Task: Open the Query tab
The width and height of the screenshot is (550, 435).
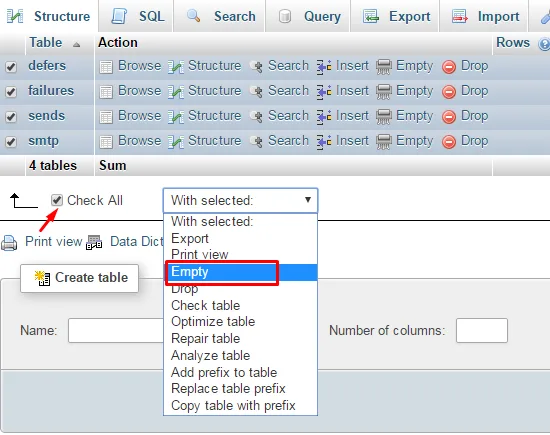Action: (x=308, y=16)
